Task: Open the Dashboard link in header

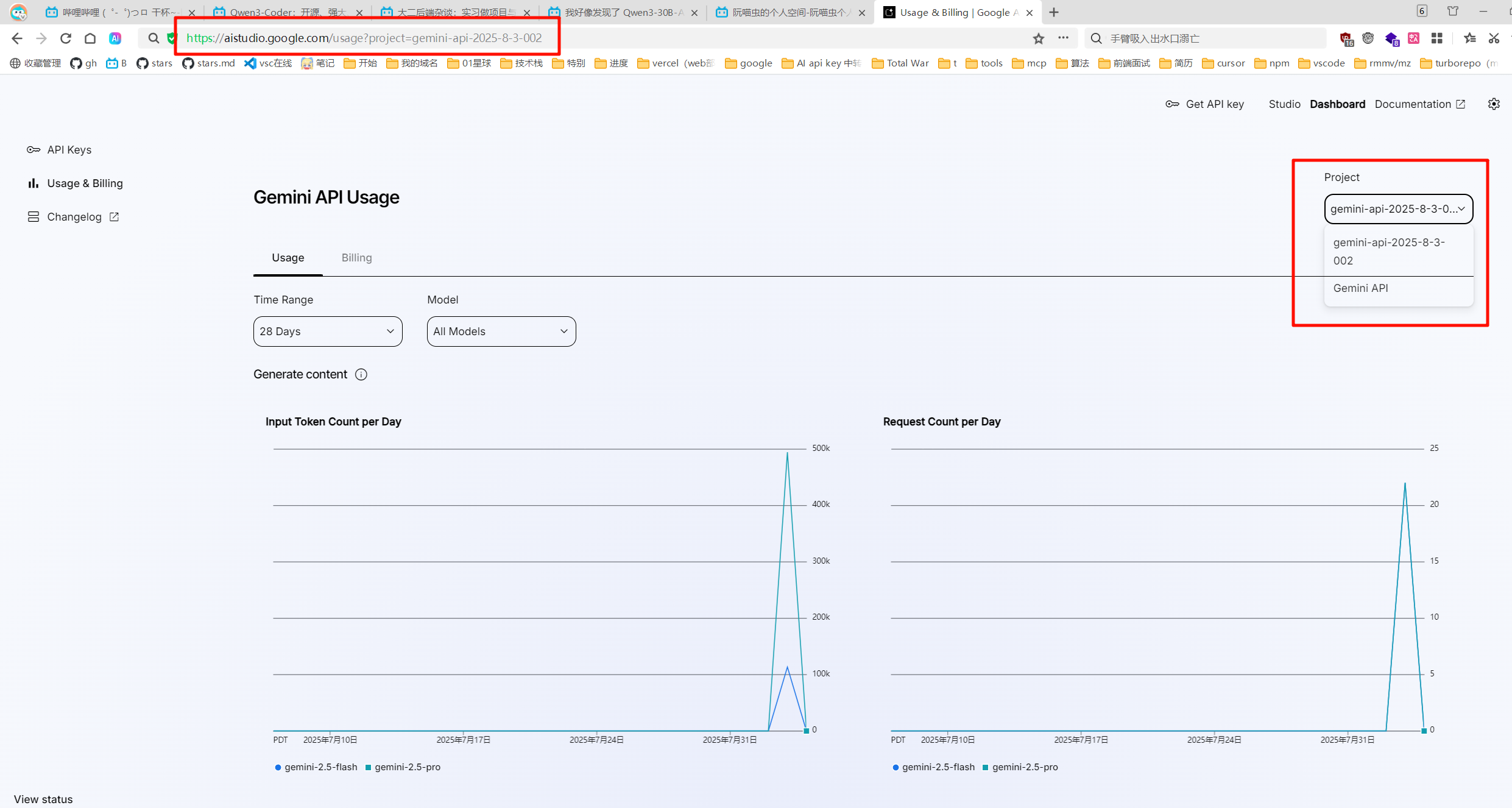Action: 1337,104
